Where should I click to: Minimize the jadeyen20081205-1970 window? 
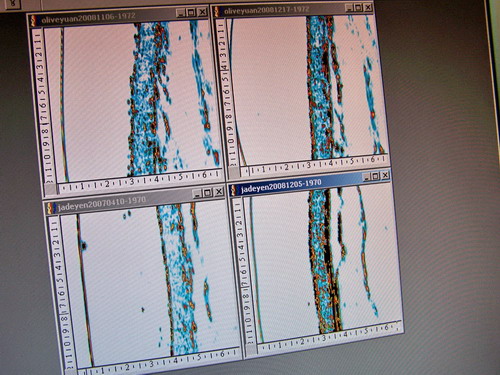click(x=366, y=176)
